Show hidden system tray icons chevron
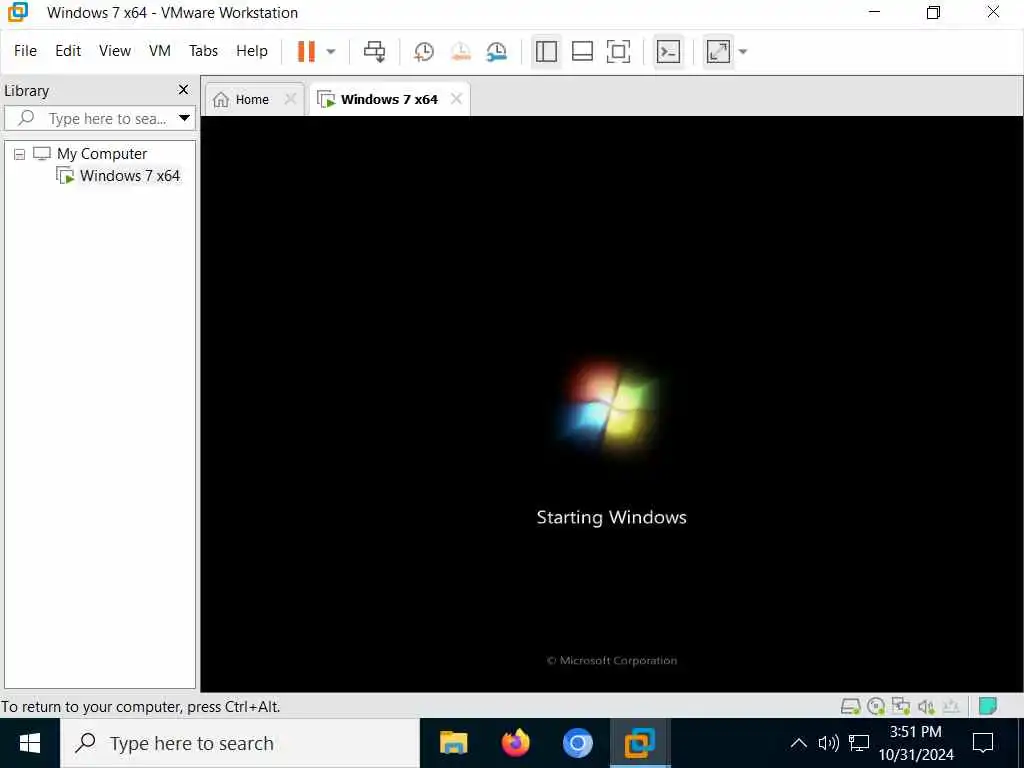Image resolution: width=1024 pixels, height=768 pixels. [798, 743]
